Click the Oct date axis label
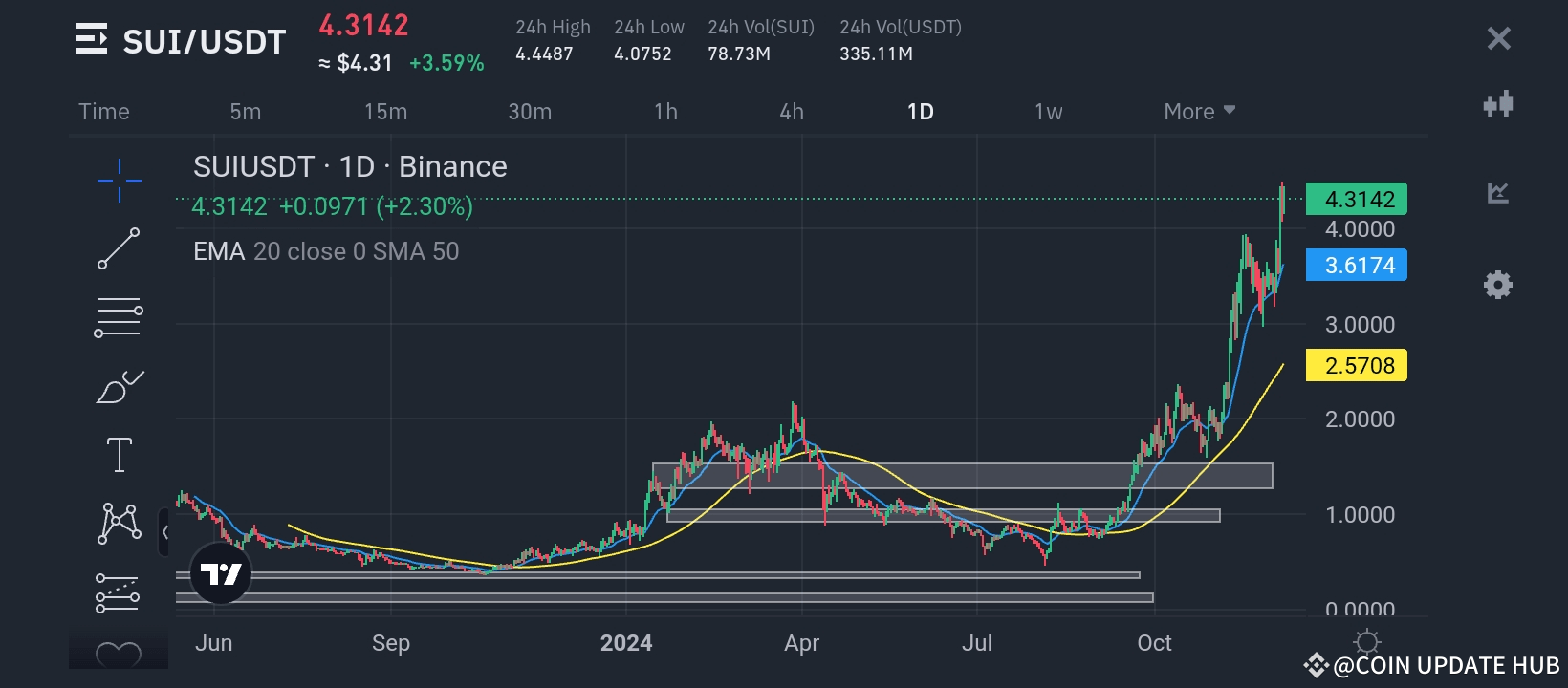 click(1154, 643)
